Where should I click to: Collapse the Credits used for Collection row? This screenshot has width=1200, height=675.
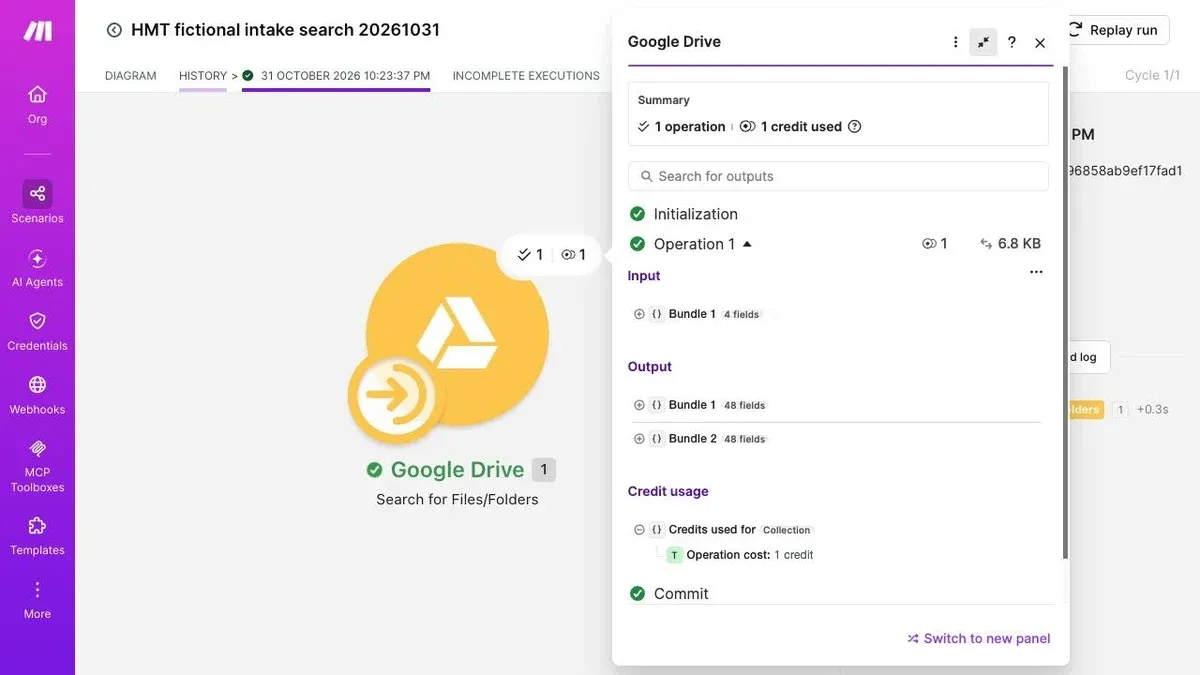click(x=639, y=530)
